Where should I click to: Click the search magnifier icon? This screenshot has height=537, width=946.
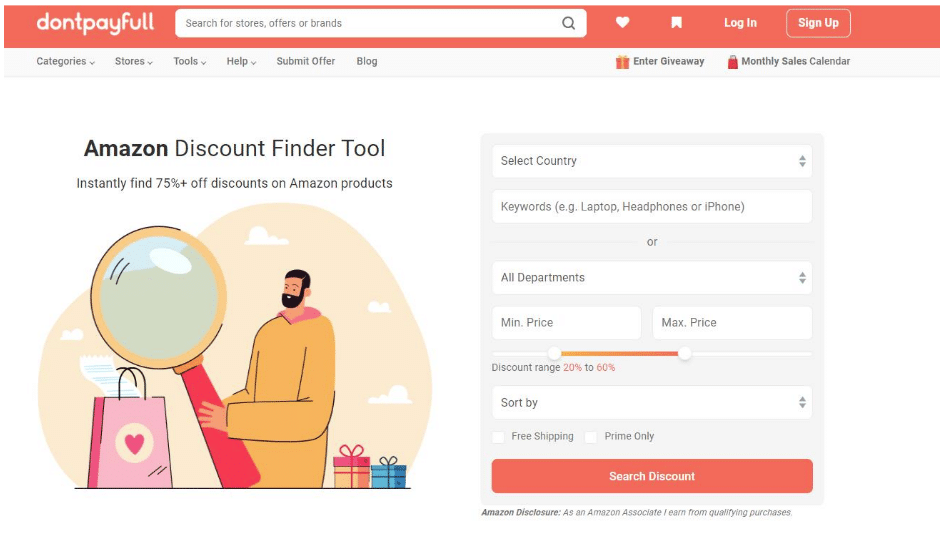pos(568,23)
